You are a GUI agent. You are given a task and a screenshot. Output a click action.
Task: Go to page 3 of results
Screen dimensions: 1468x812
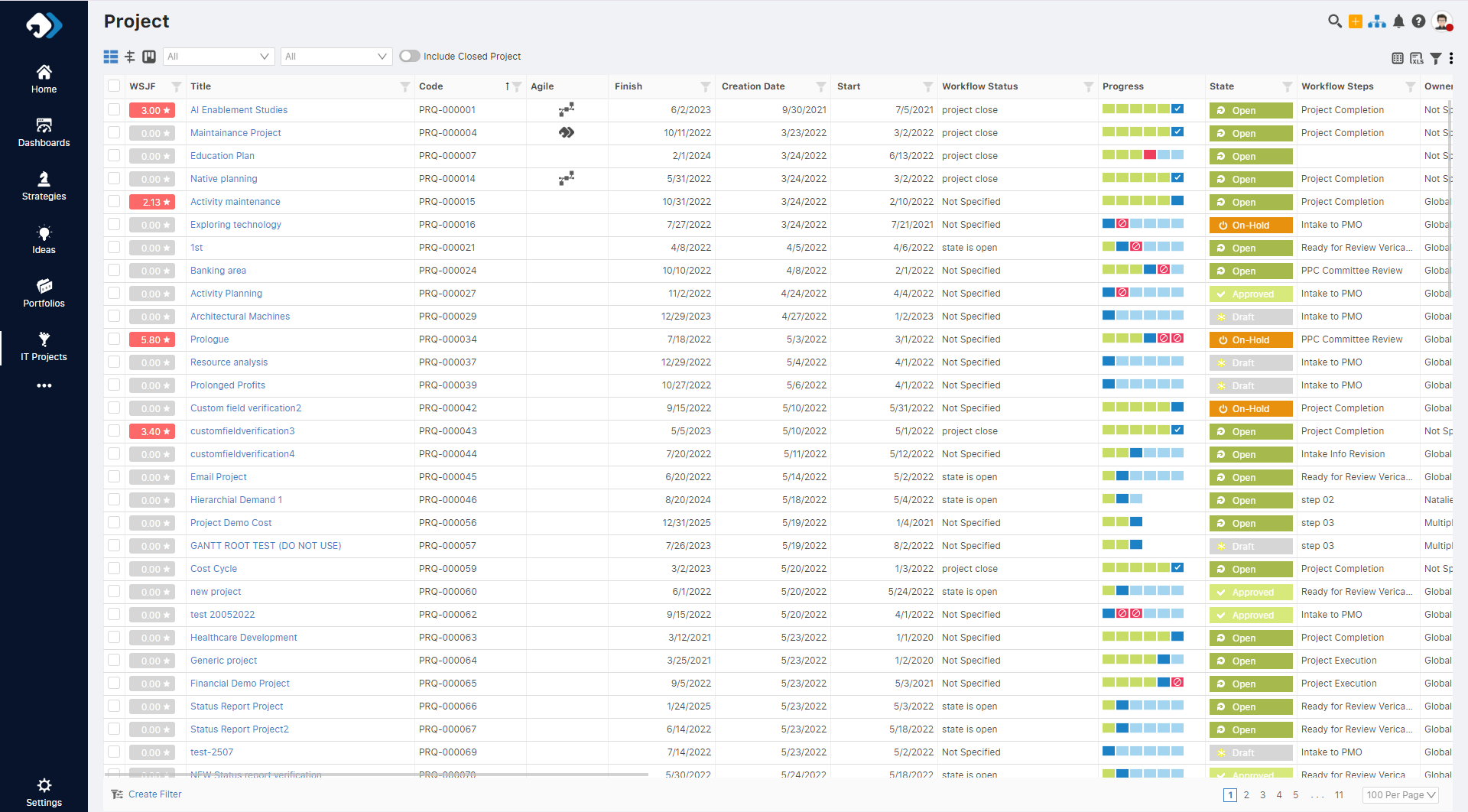coord(1262,795)
